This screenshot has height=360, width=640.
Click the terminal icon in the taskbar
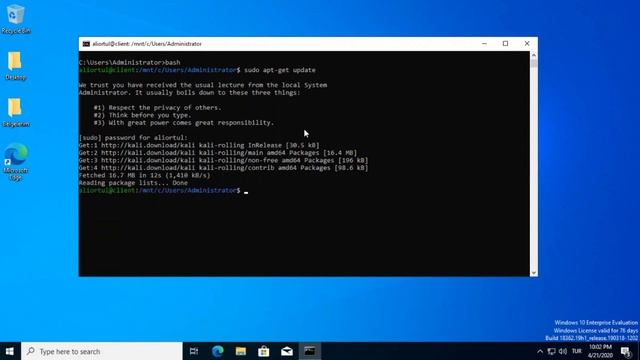[x=310, y=351]
